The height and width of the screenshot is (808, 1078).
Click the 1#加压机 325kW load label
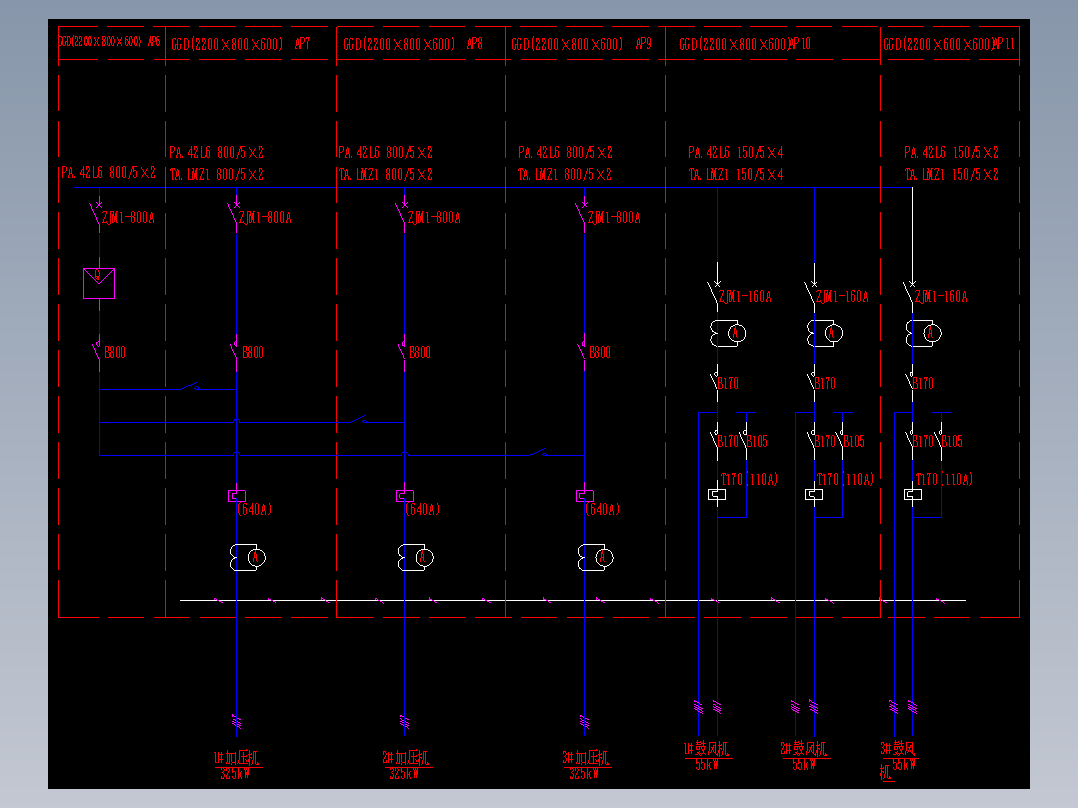coord(236,765)
